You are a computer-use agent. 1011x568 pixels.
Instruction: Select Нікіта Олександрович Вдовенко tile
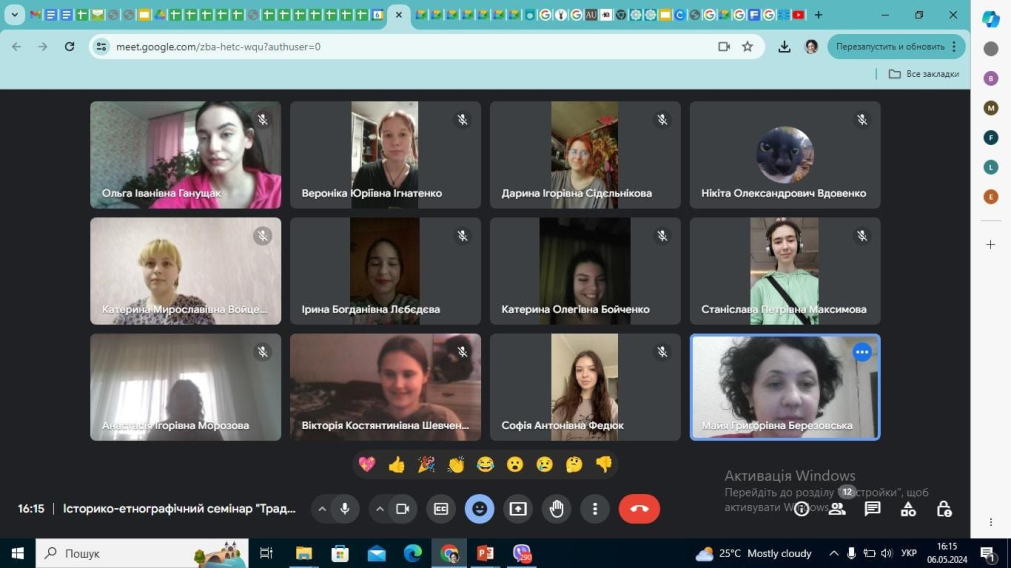point(785,155)
